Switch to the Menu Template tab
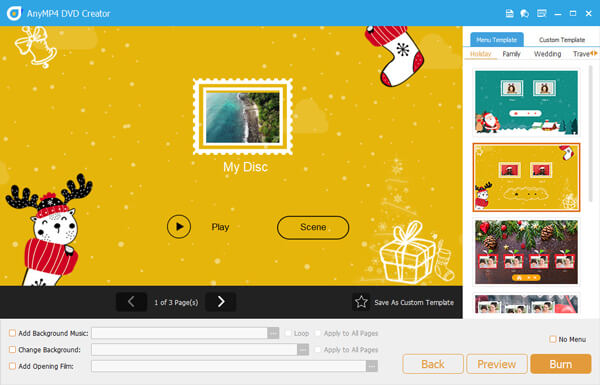The height and width of the screenshot is (385, 600). click(x=496, y=39)
